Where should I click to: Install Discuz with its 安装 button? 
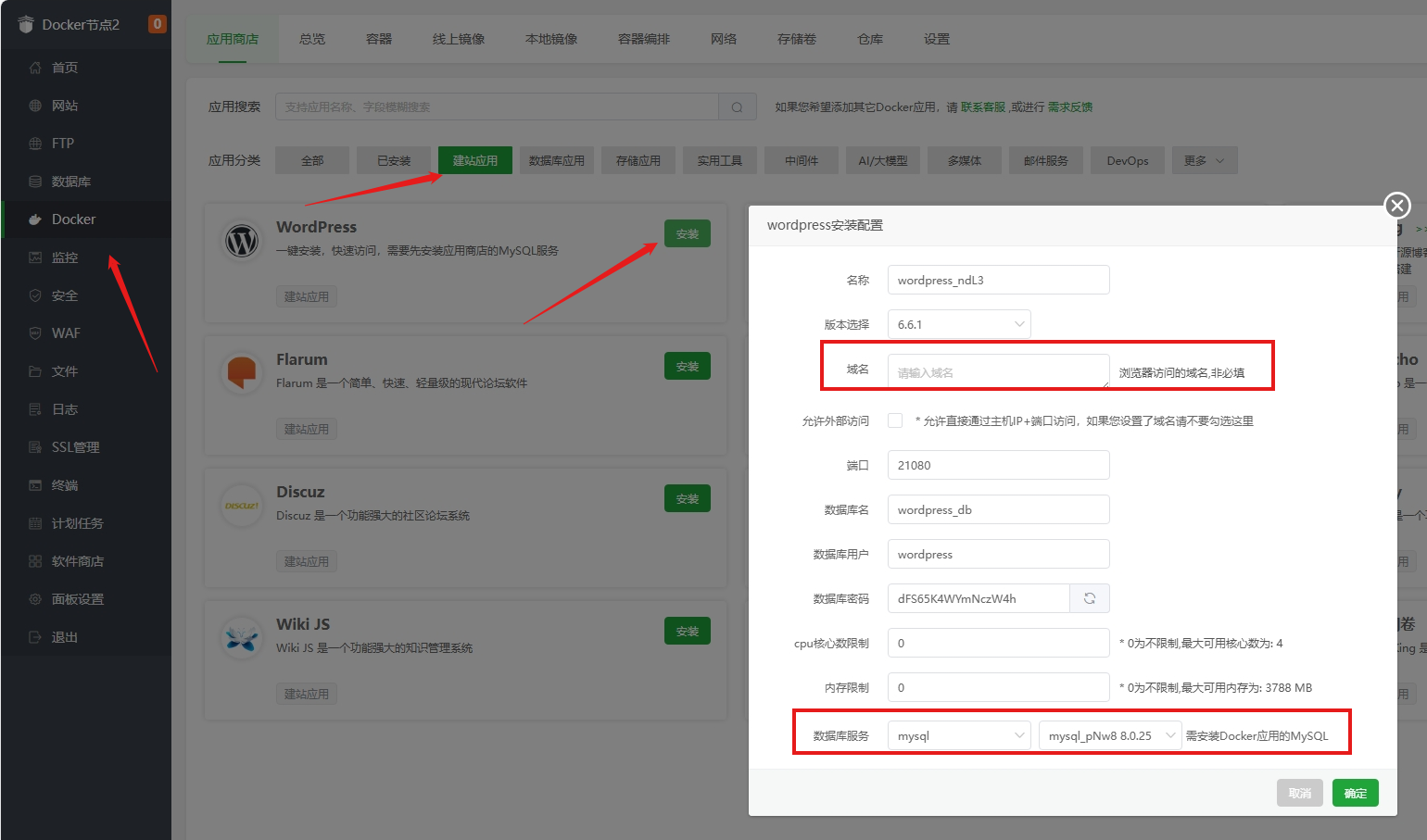pyautogui.click(x=688, y=498)
